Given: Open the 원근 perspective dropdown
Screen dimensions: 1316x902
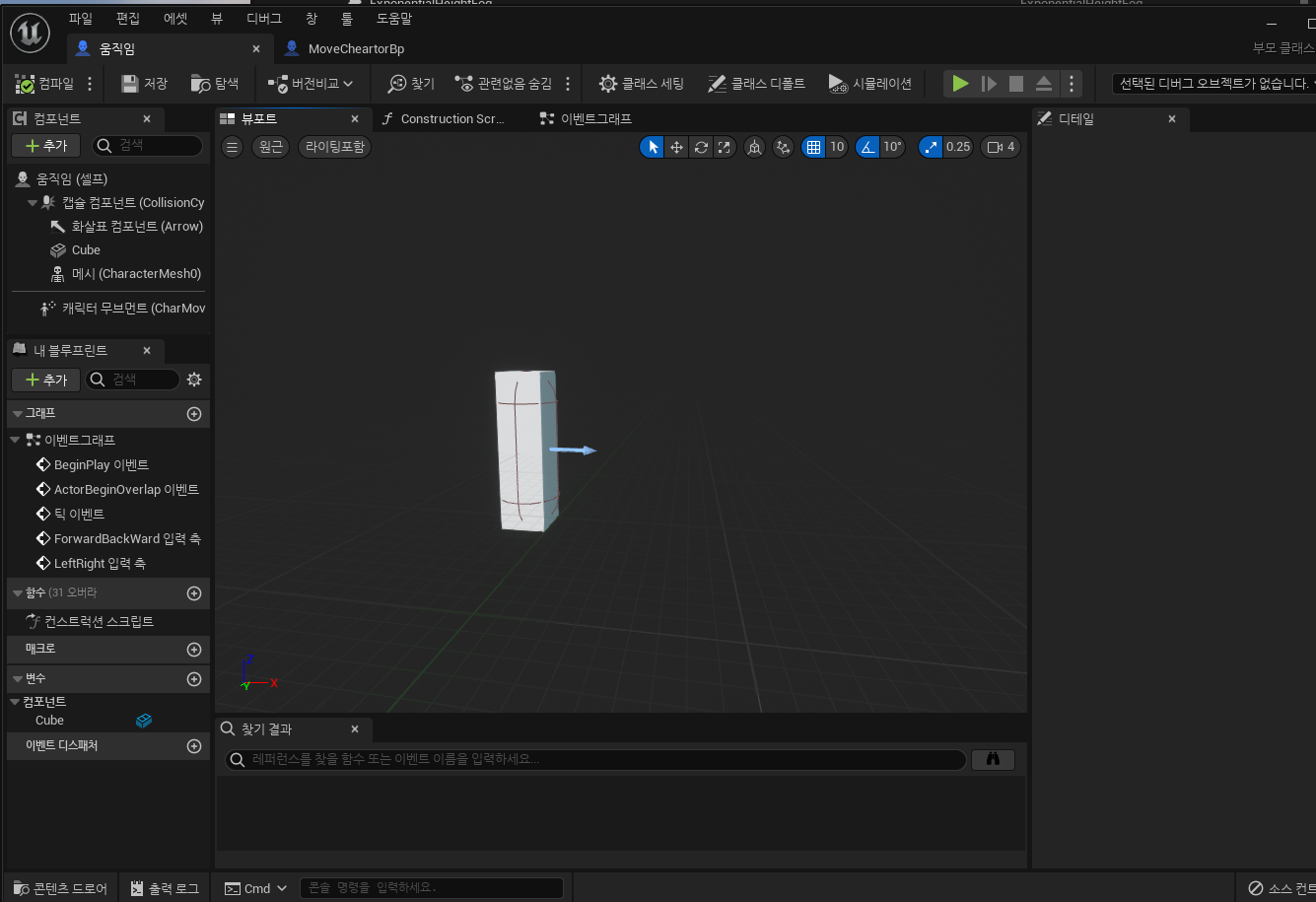Looking at the screenshot, I should 271,147.
